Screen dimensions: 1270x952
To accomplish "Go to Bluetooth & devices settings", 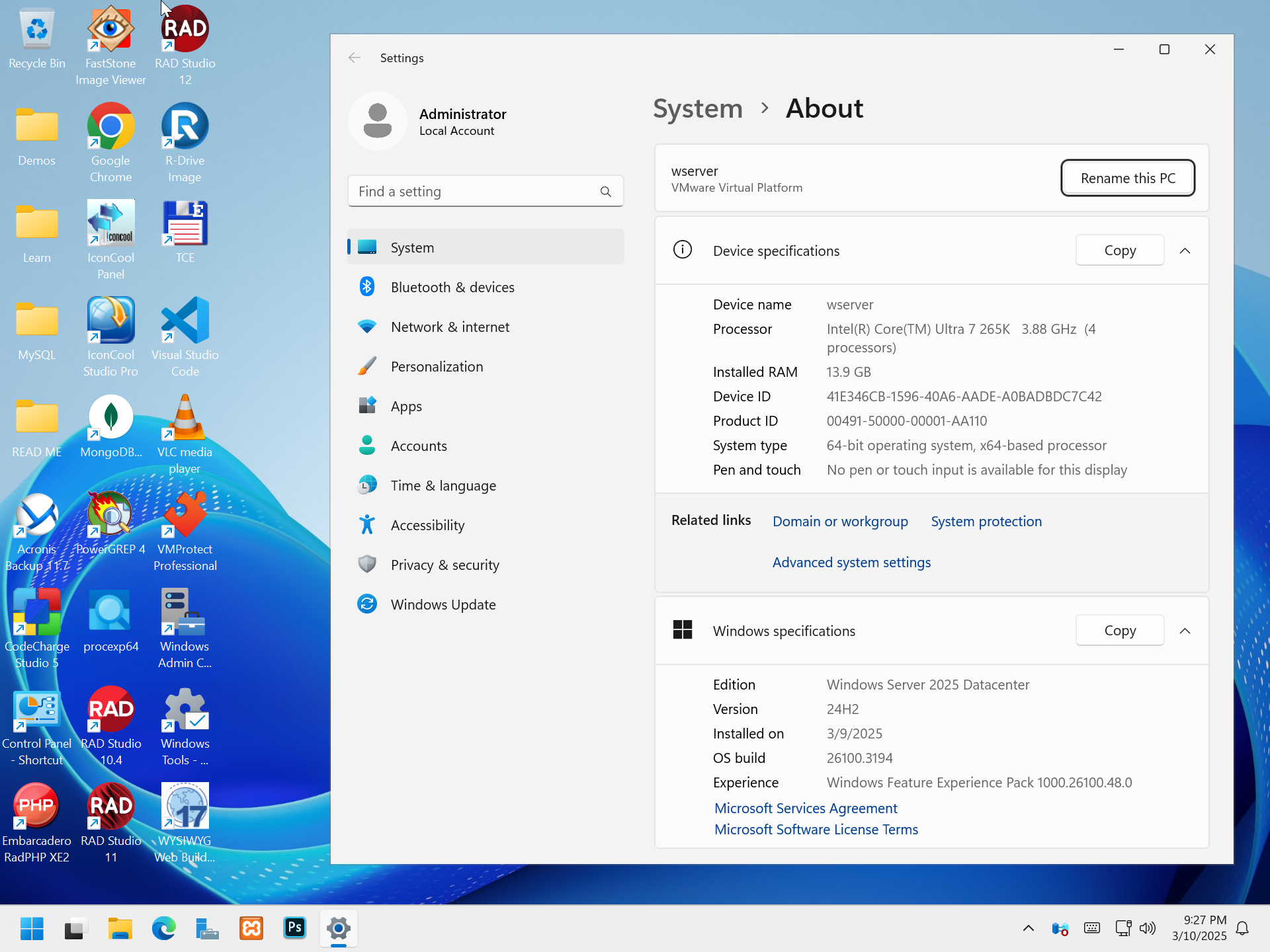I will point(486,287).
